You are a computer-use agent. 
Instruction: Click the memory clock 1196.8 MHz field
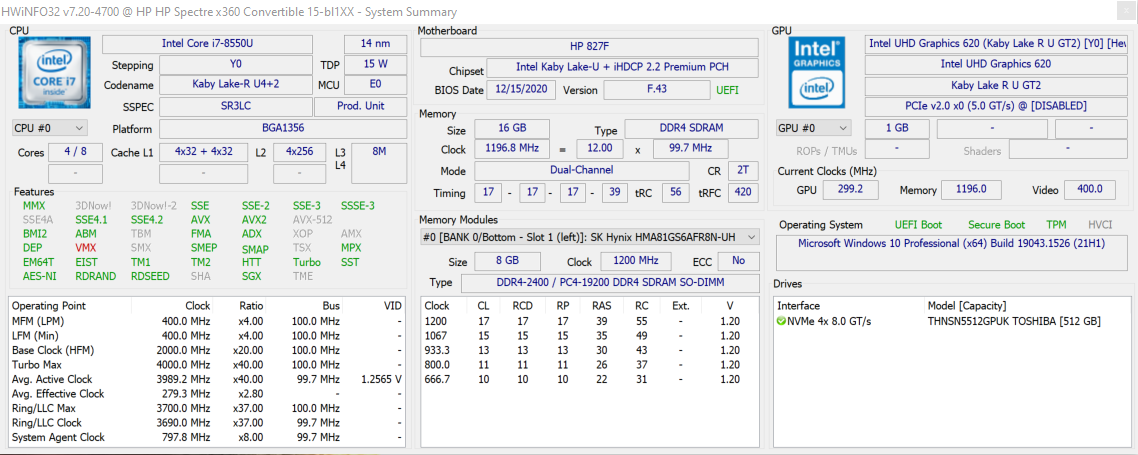coord(512,149)
